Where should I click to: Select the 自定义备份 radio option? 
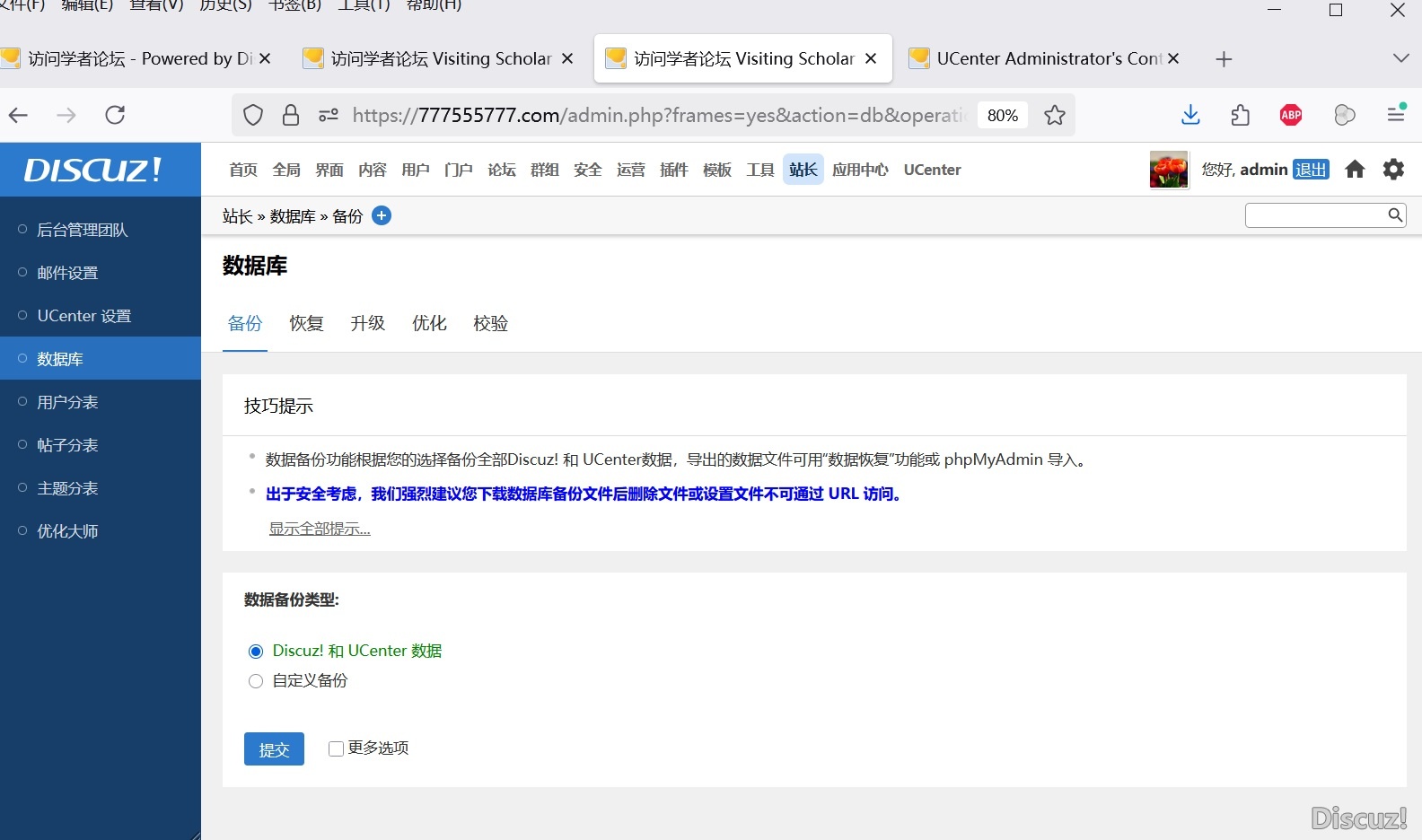256,681
